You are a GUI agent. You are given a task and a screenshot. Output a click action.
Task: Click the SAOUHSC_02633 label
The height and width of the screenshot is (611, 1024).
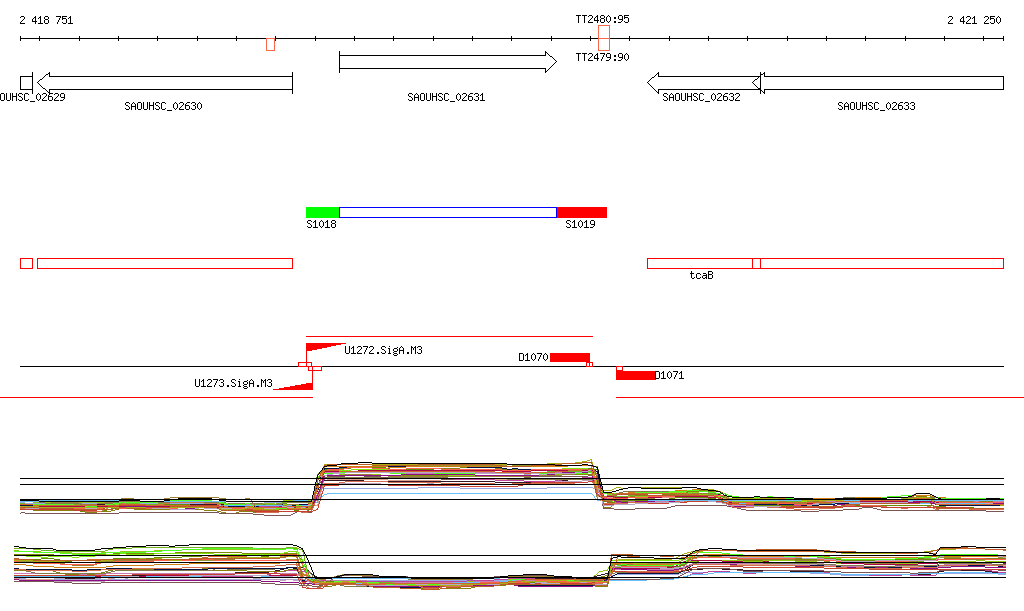pos(876,106)
